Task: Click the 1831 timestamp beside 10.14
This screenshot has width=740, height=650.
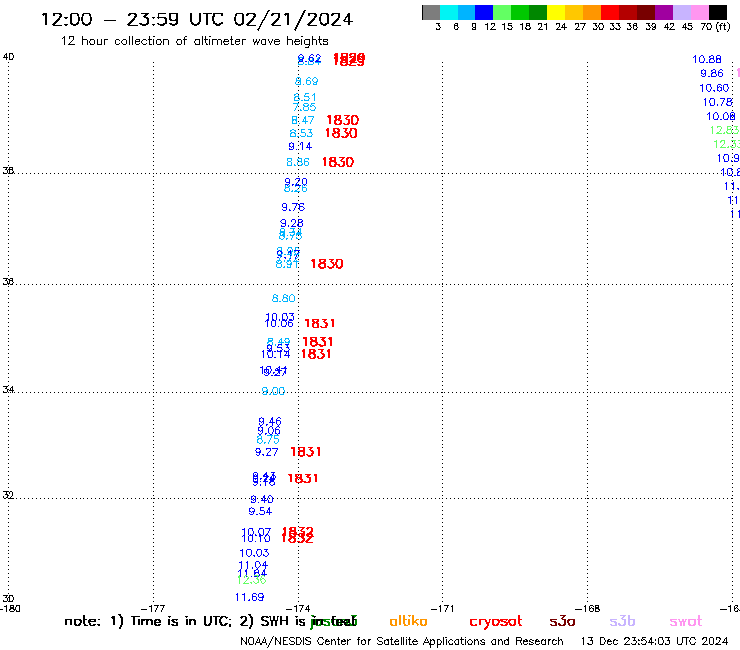Action: click(x=316, y=354)
